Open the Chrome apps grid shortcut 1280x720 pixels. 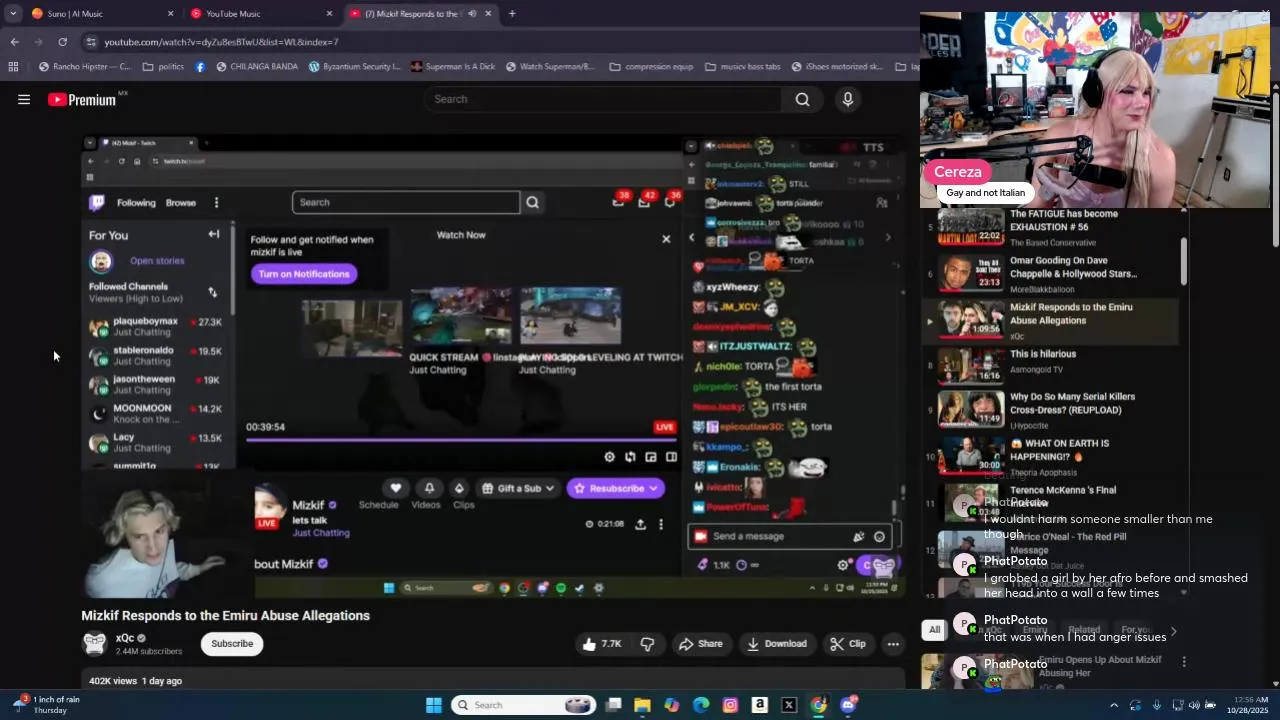coord(13,67)
